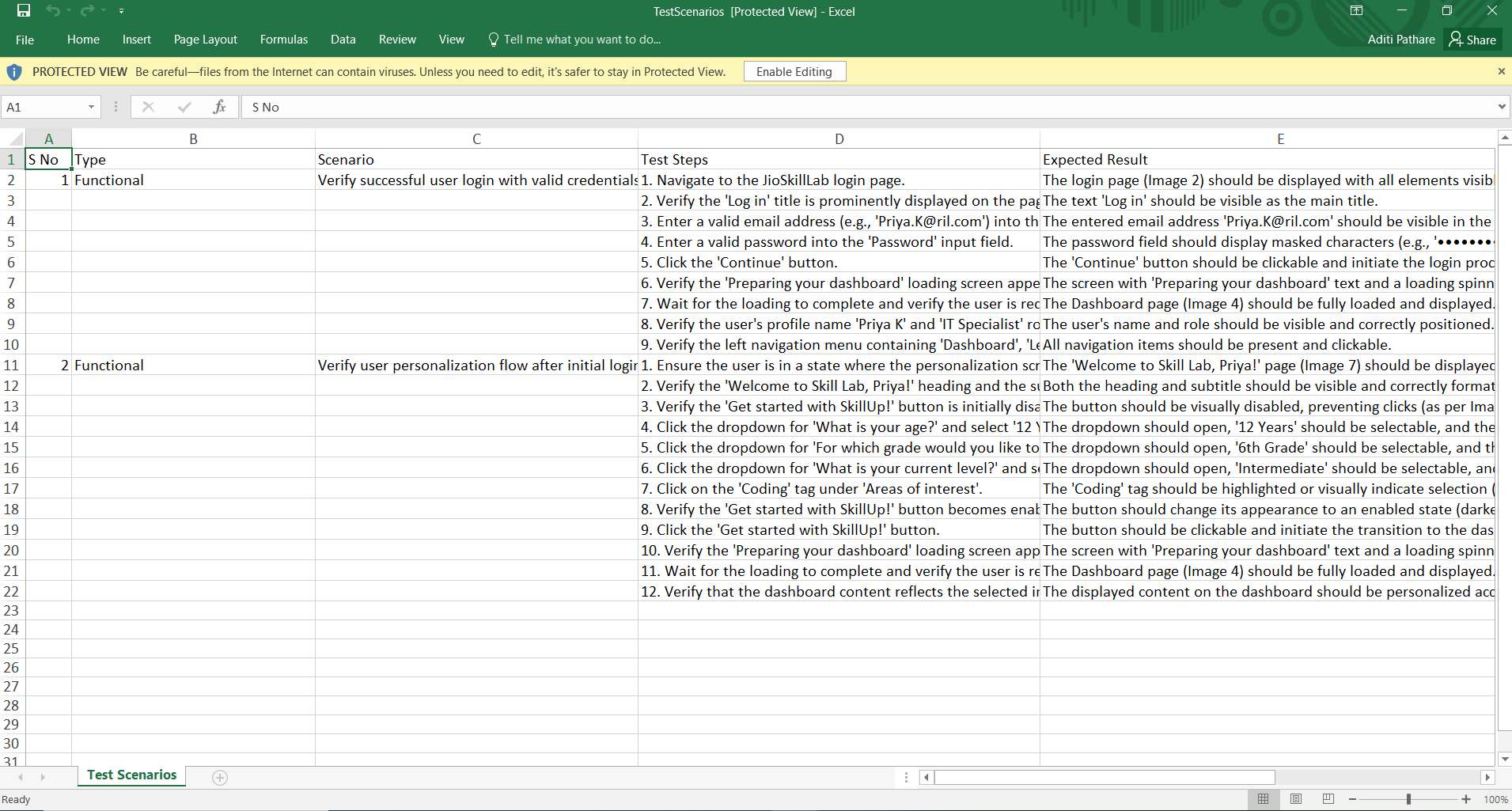Click the Share icon button
Viewport: 1512px width, 811px height.
(1472, 40)
